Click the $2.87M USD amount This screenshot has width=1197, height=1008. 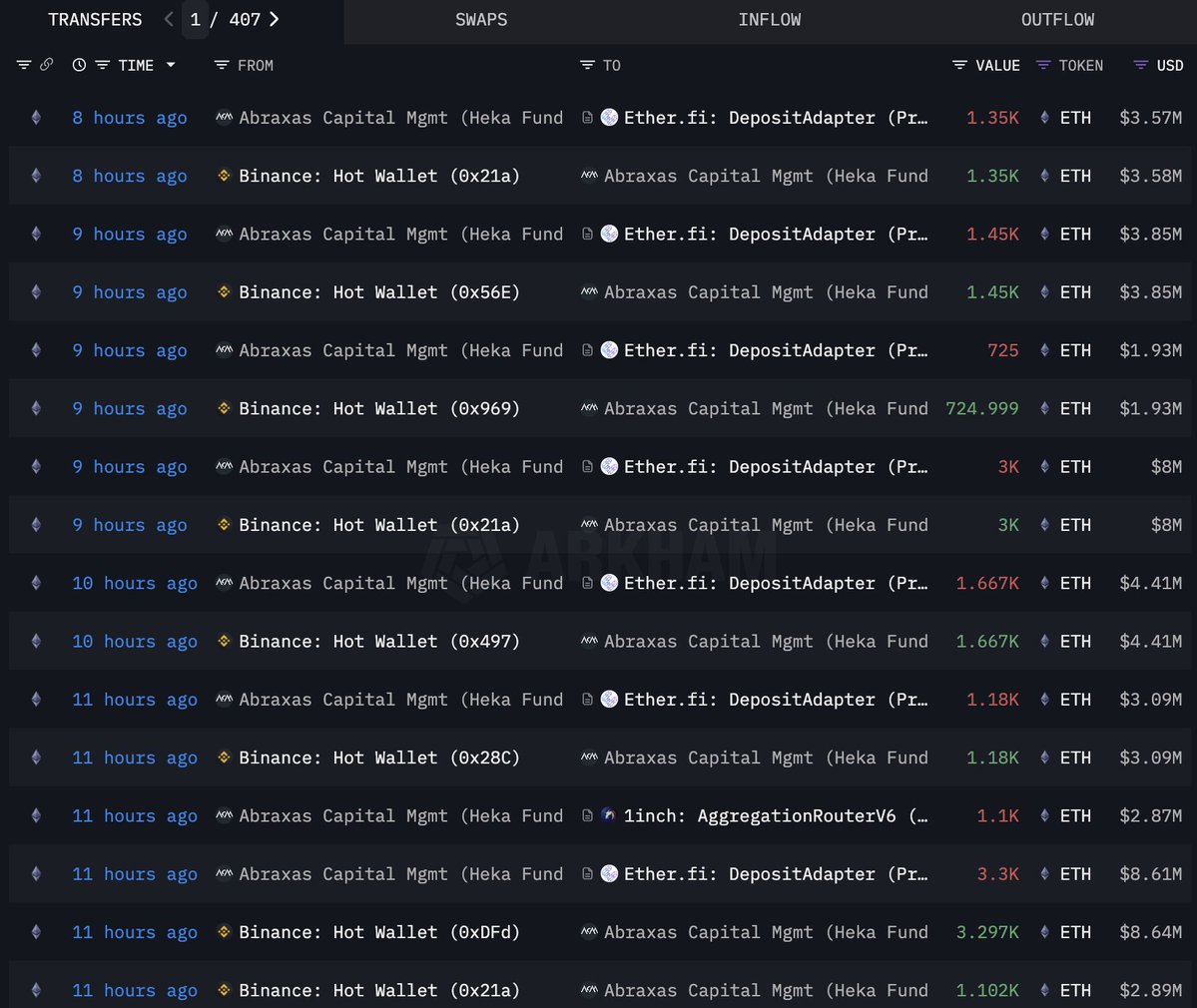tap(1150, 816)
